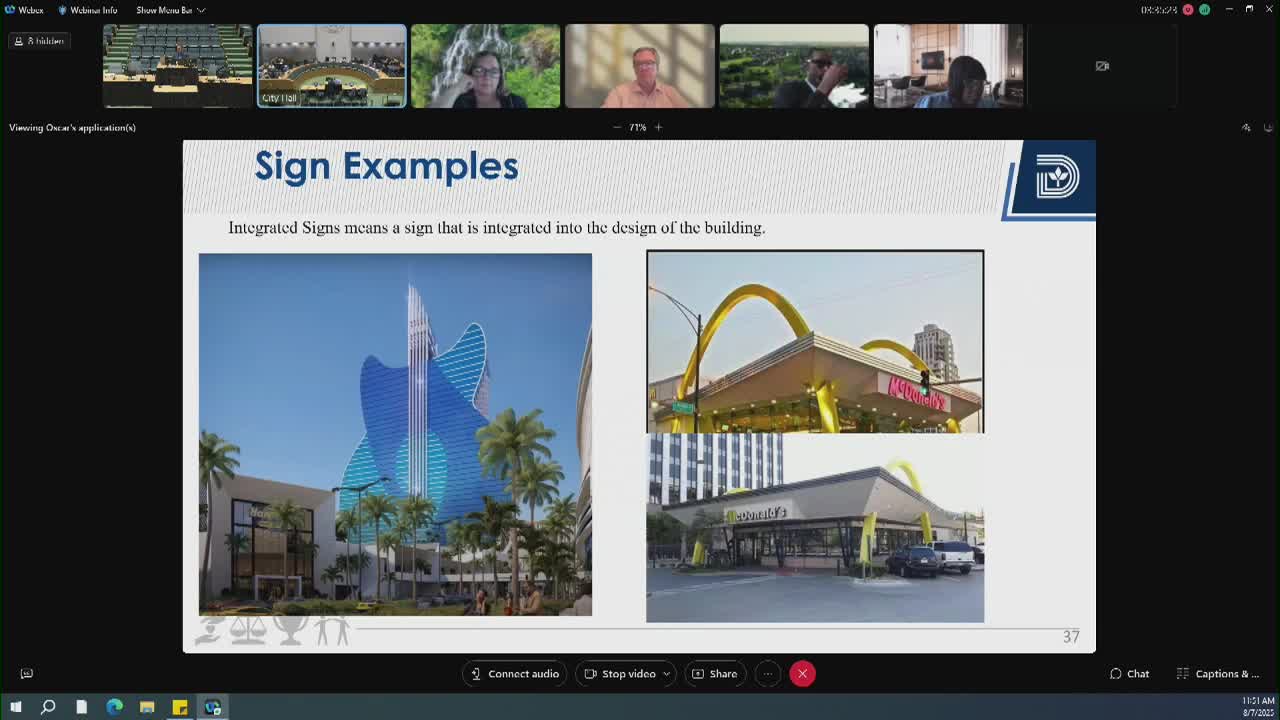This screenshot has width=1280, height=720.
Task: Open the white document icon in the taskbar
Action: click(81, 707)
